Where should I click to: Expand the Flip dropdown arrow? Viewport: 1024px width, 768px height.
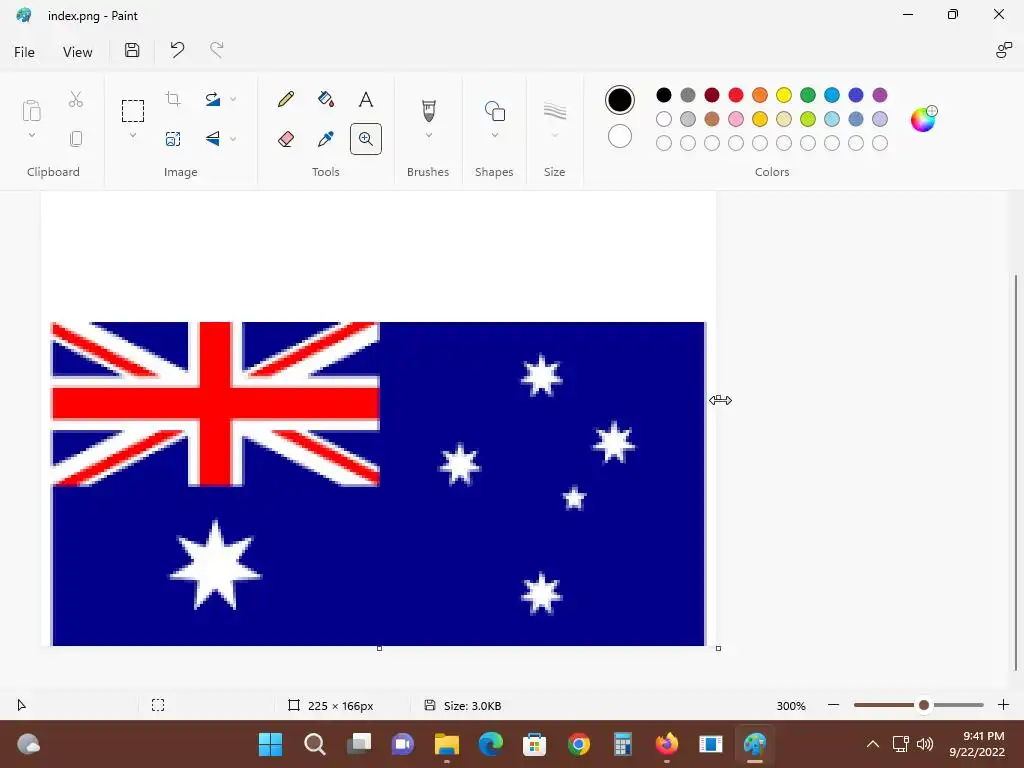pyautogui.click(x=233, y=139)
